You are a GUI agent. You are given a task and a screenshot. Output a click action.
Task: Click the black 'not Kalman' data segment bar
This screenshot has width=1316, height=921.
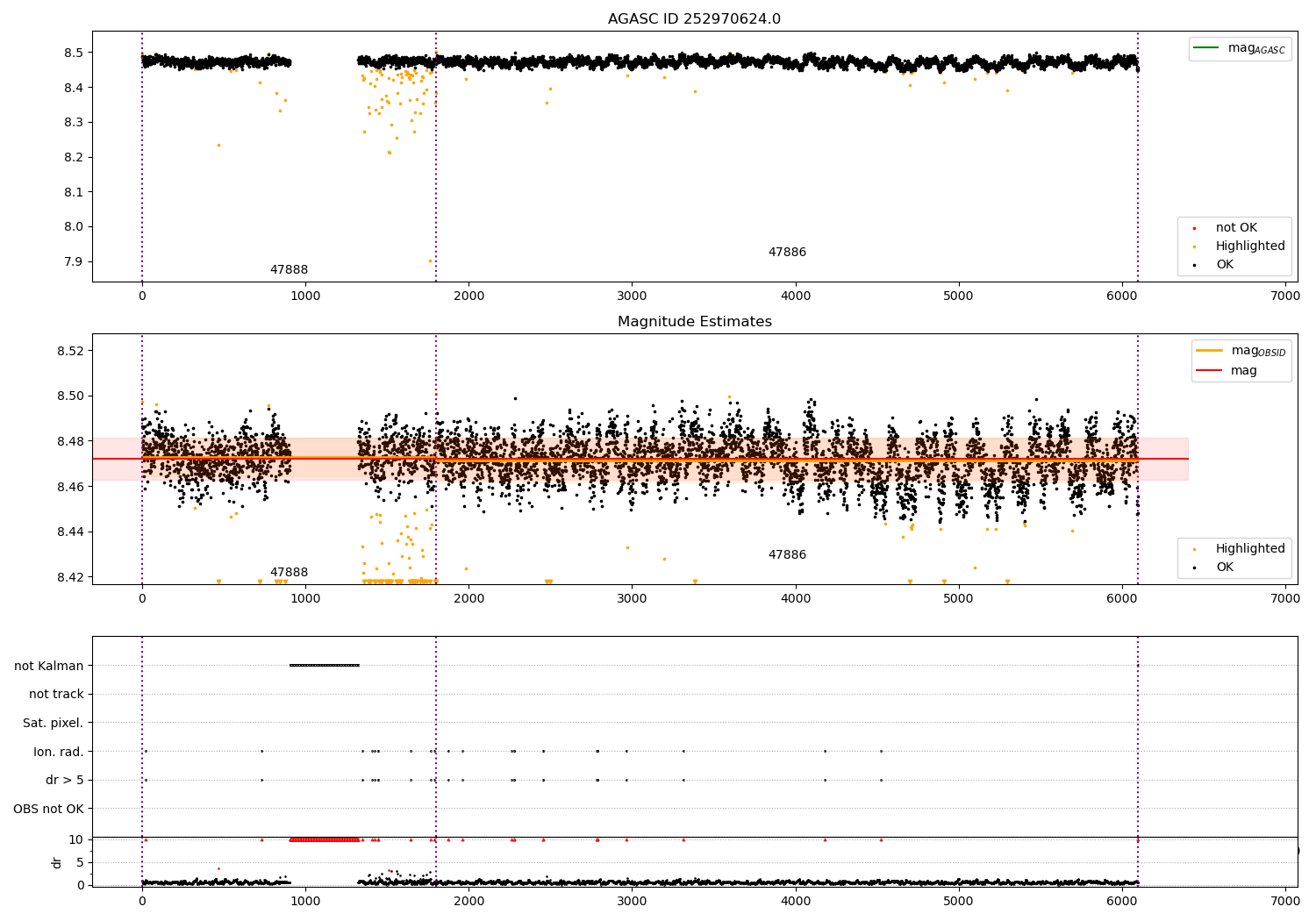(x=325, y=665)
